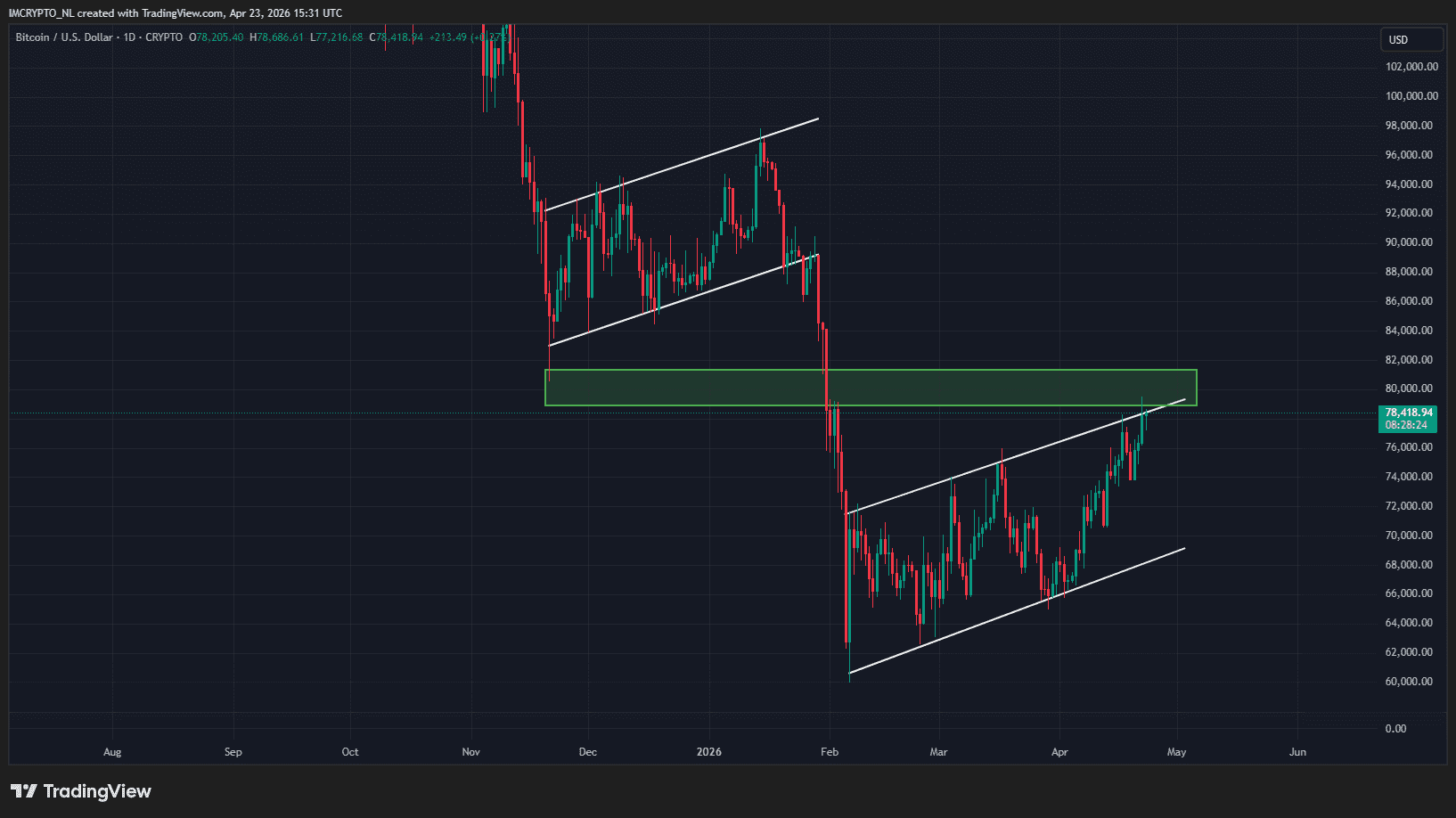Click the Apr label on time axis
The height and width of the screenshot is (818, 1456).
tap(1059, 752)
